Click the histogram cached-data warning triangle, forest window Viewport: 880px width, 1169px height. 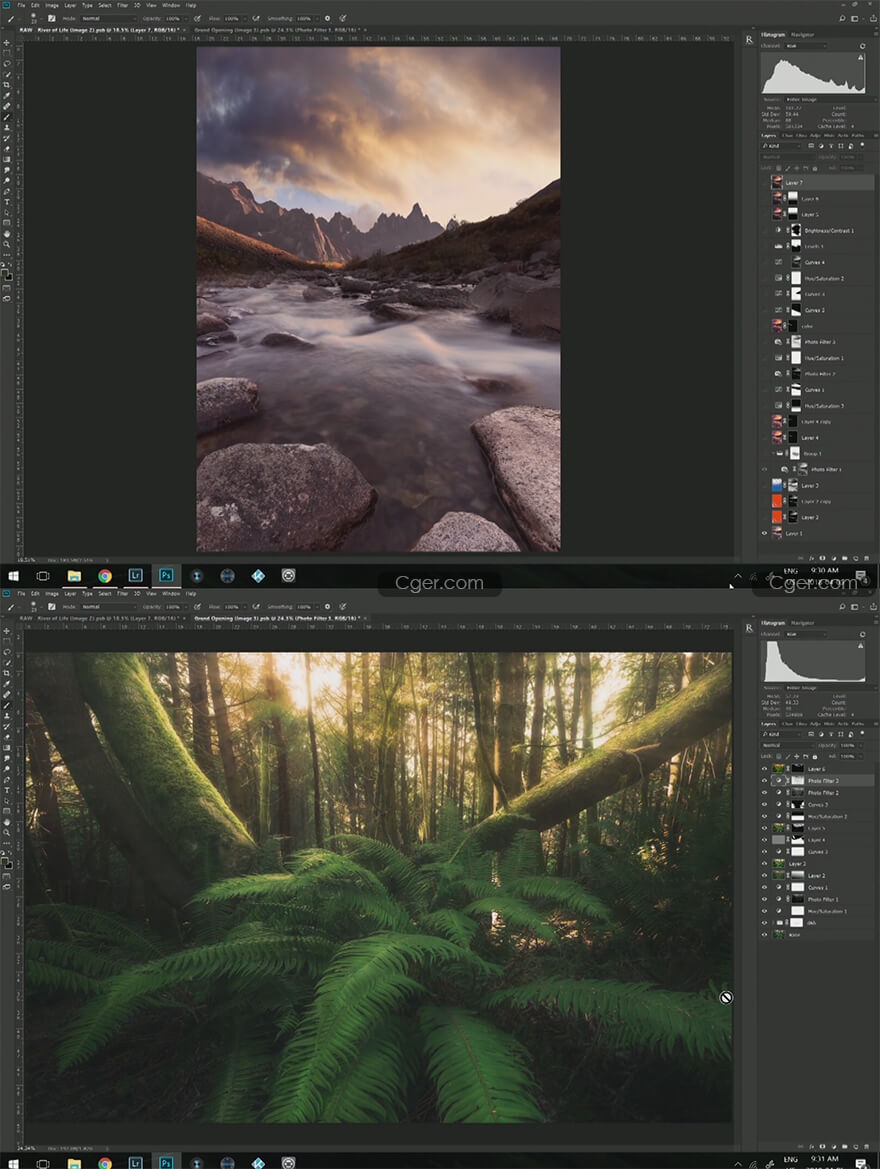point(861,646)
